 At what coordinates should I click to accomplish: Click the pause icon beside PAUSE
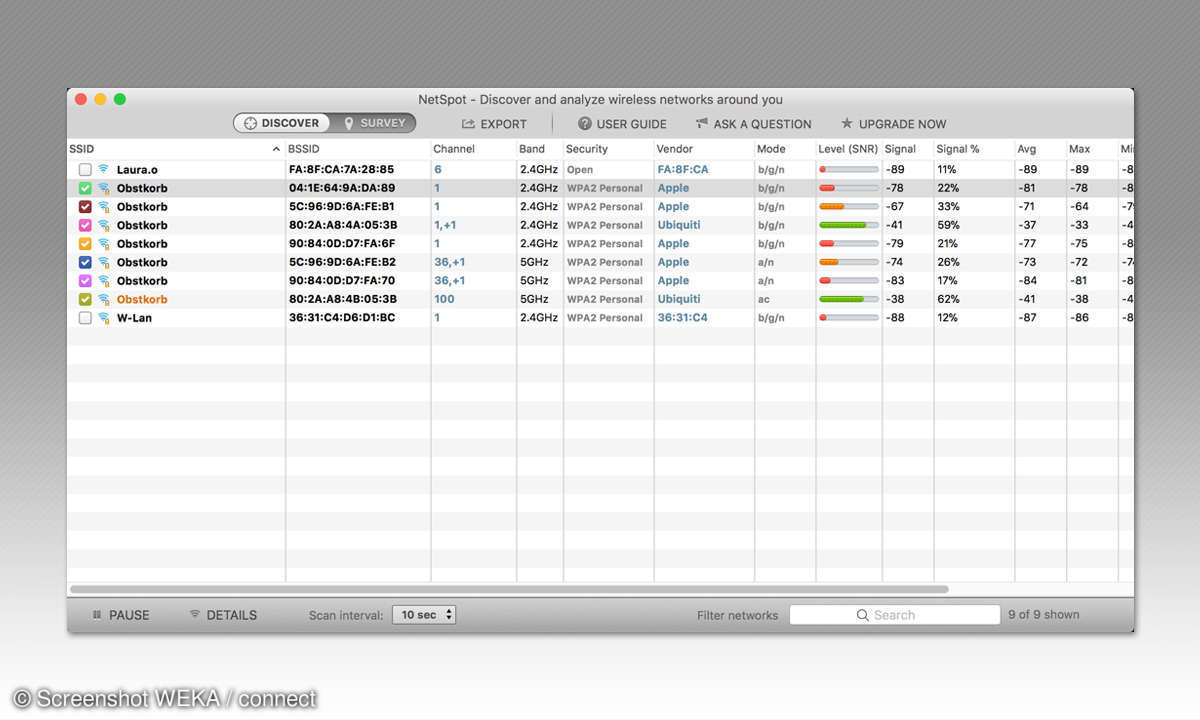[97, 615]
